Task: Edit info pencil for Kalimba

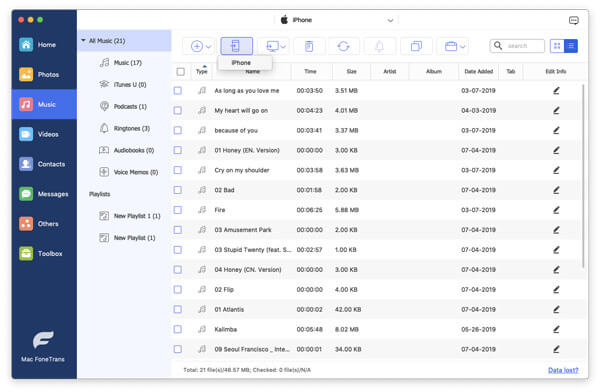Action: [x=556, y=329]
